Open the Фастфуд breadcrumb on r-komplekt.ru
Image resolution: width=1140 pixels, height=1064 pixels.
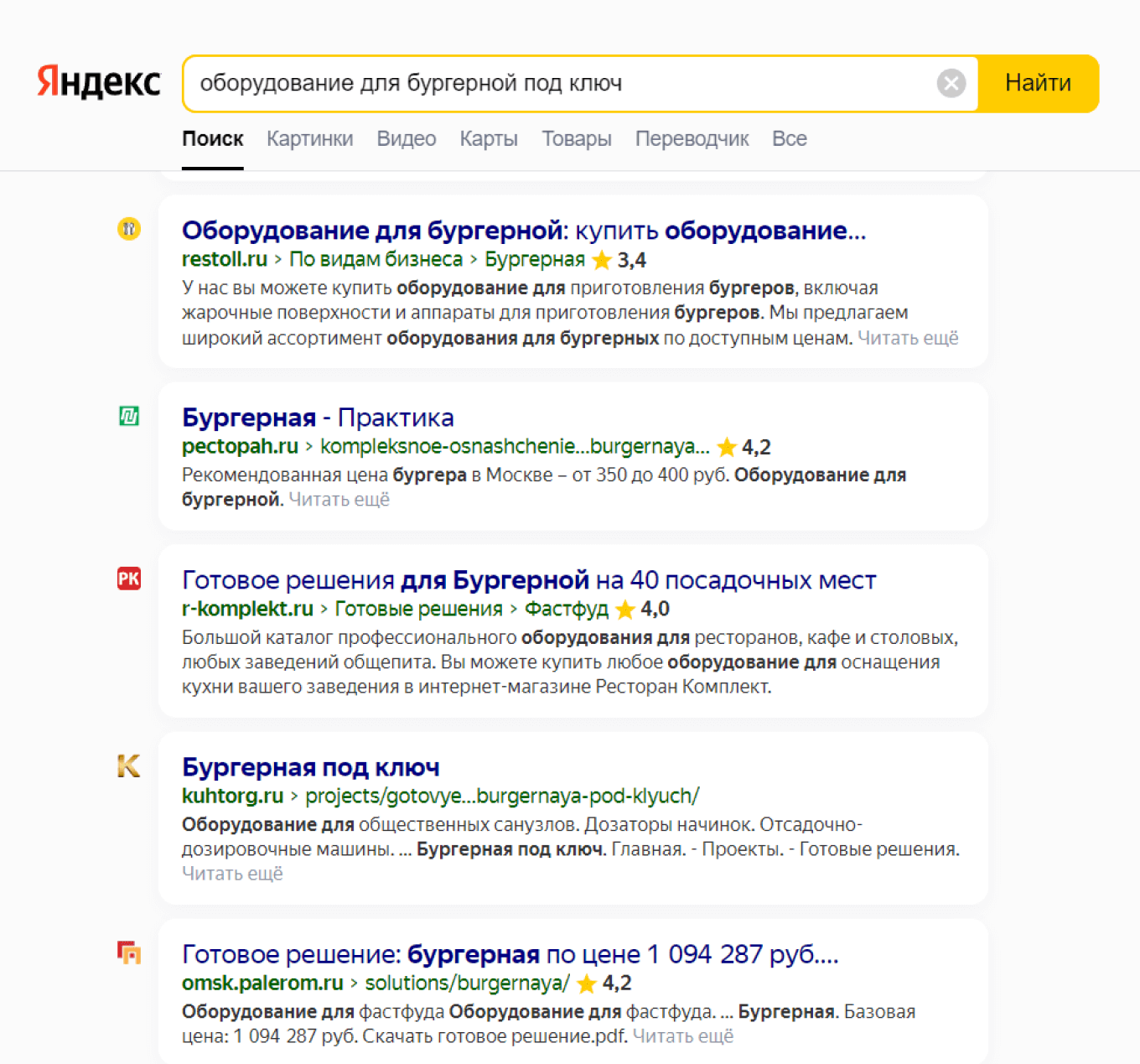(x=567, y=609)
